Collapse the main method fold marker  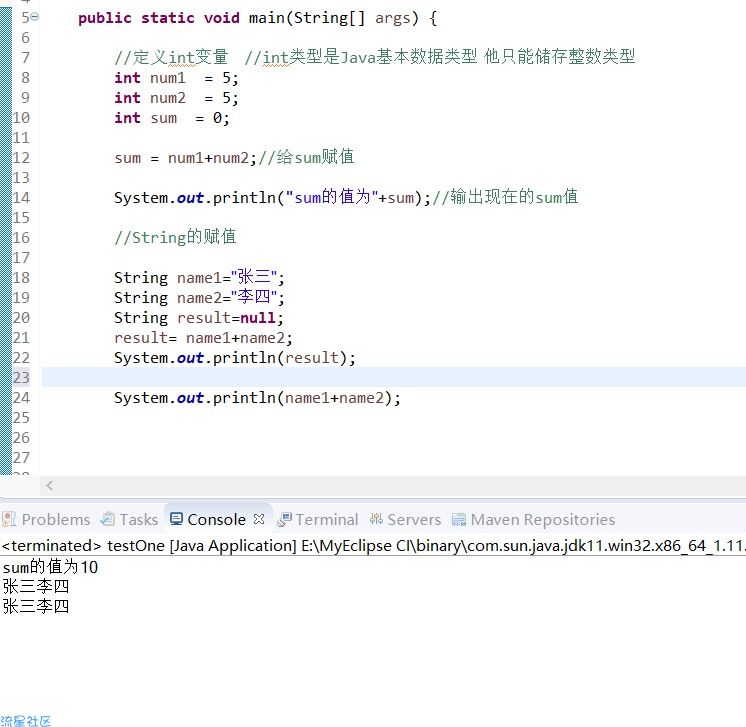35,17
